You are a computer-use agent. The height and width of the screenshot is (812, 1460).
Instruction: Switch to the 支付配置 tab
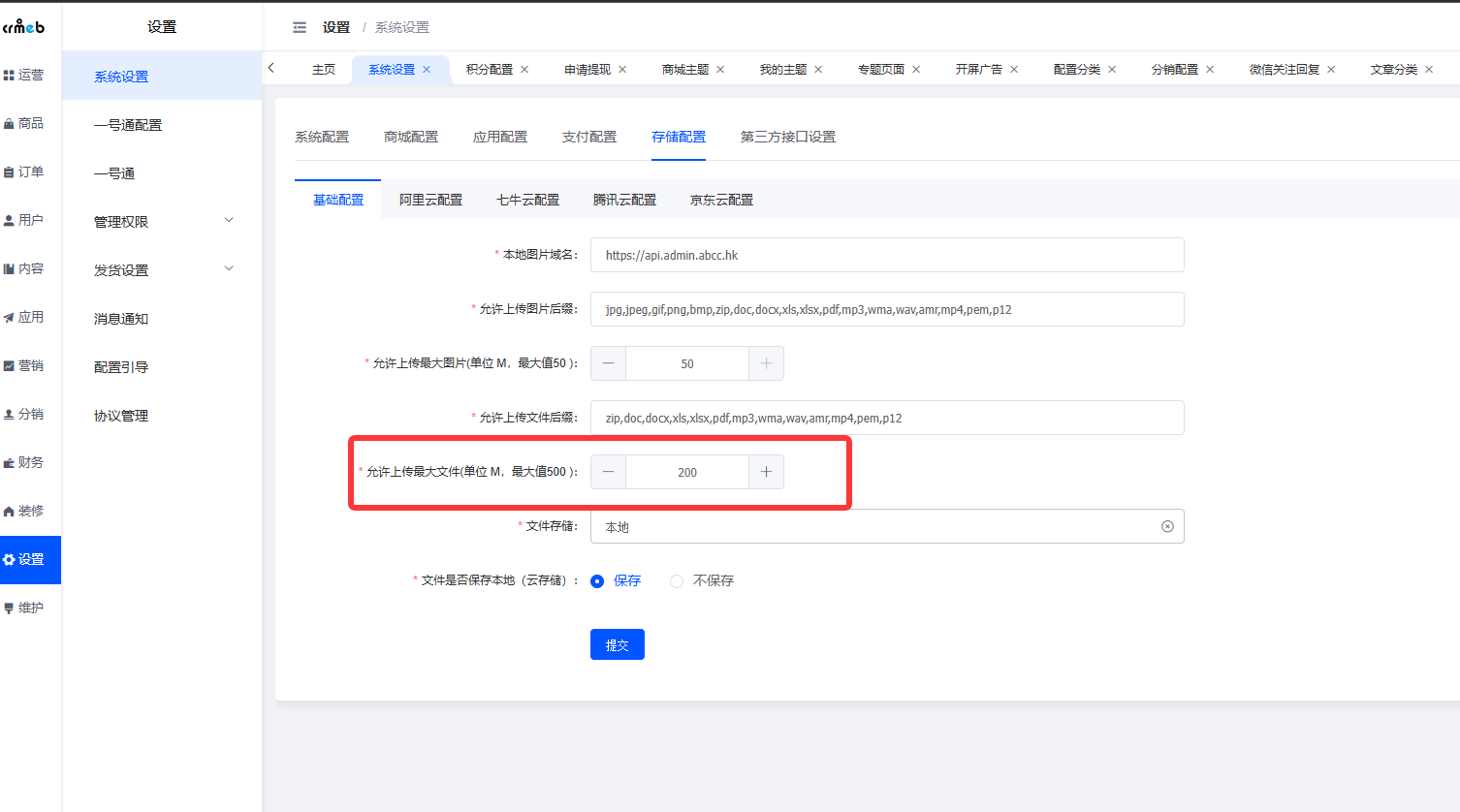[589, 137]
